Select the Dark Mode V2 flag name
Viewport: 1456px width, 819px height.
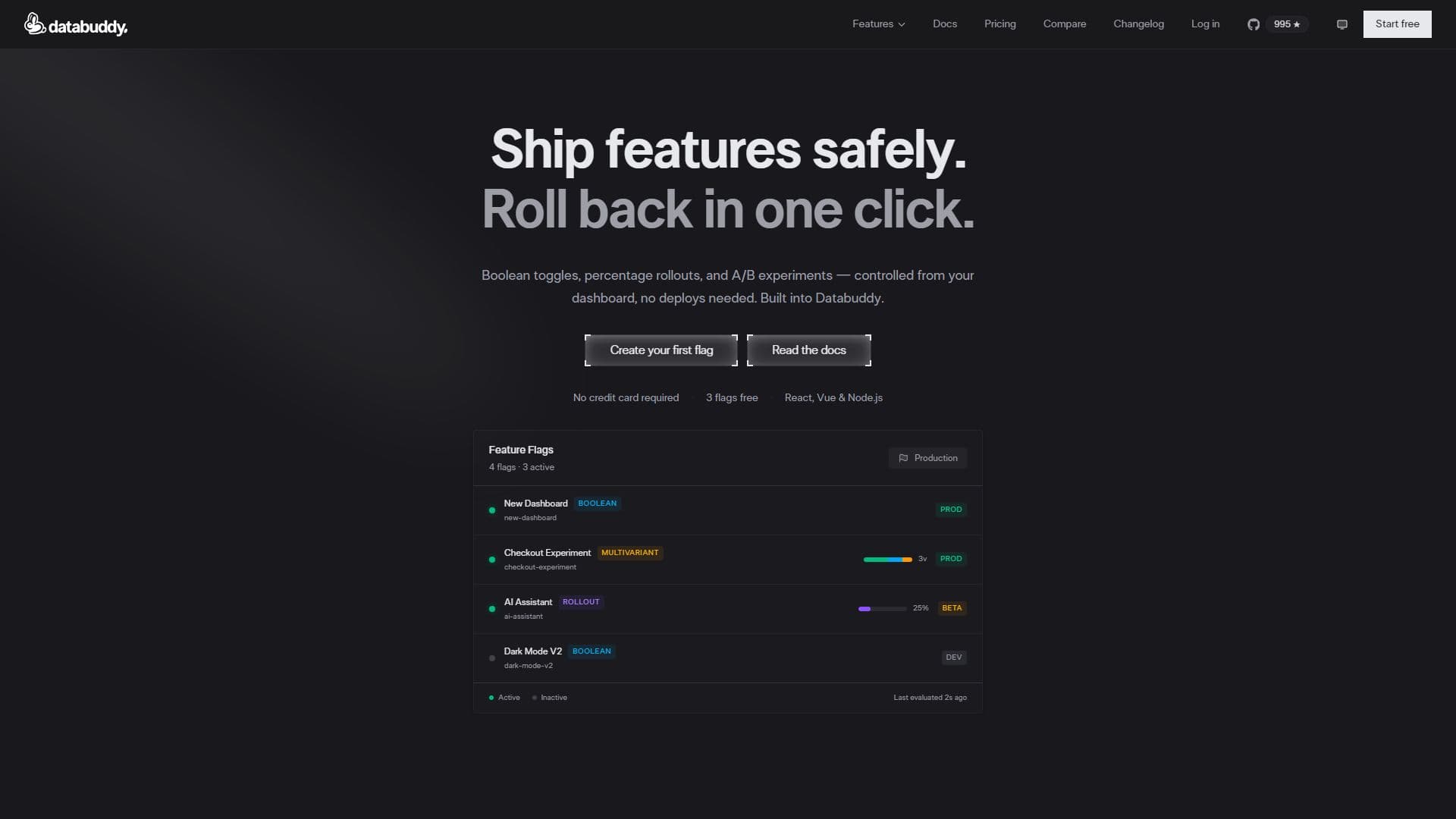(532, 651)
